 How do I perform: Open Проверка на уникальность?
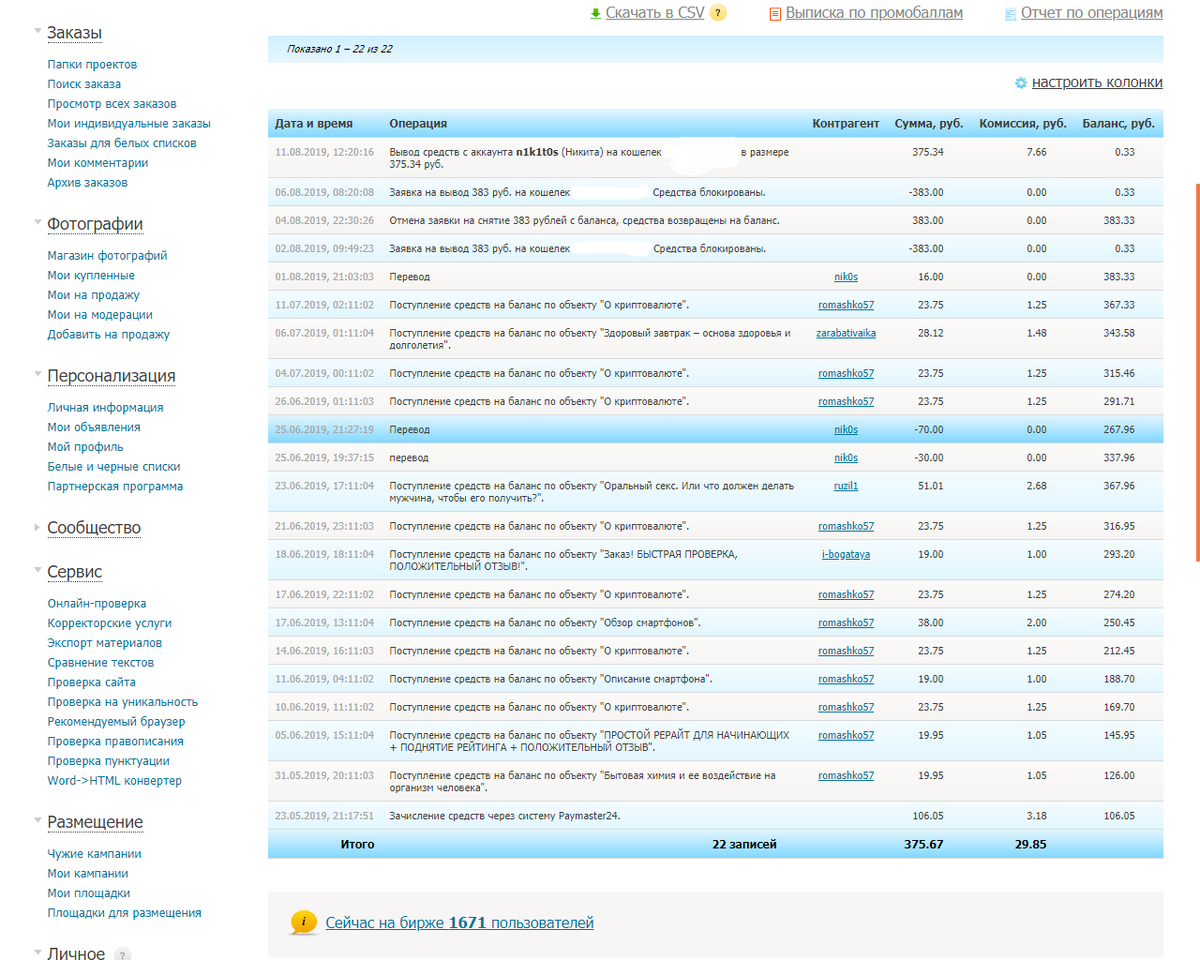coord(122,702)
